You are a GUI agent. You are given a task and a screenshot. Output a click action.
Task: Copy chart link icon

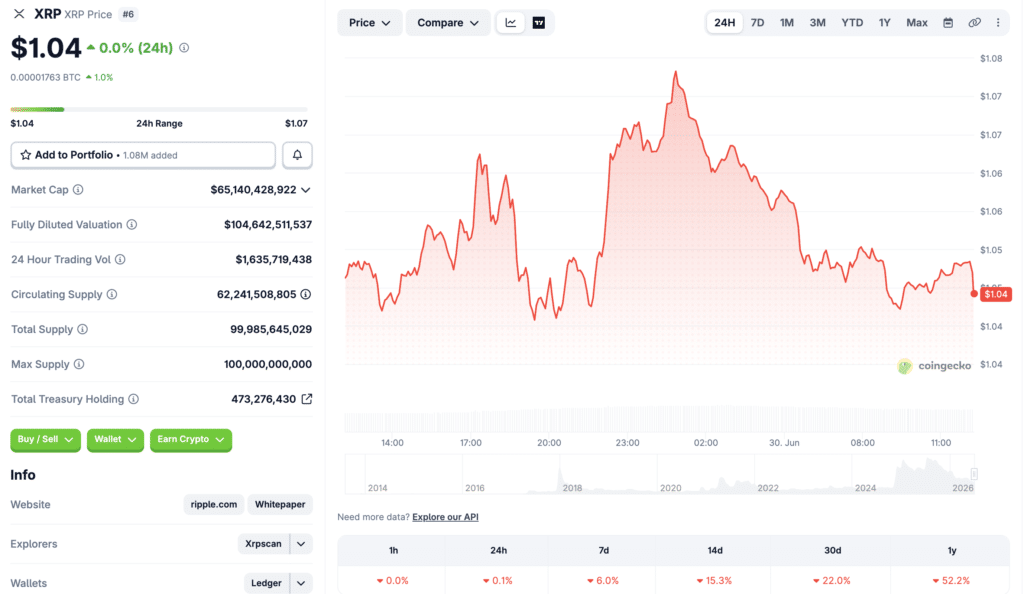click(x=974, y=23)
